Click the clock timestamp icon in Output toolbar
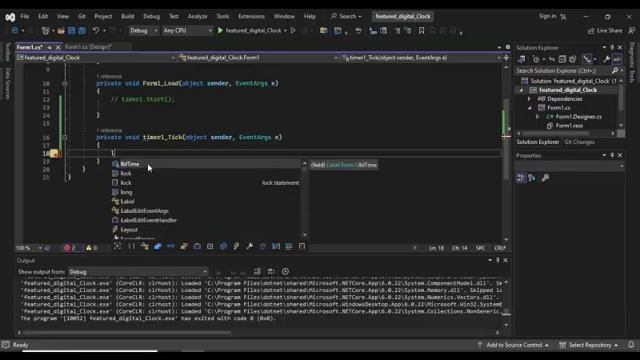Image resolution: width=640 pixels, height=360 pixels. click(285, 271)
